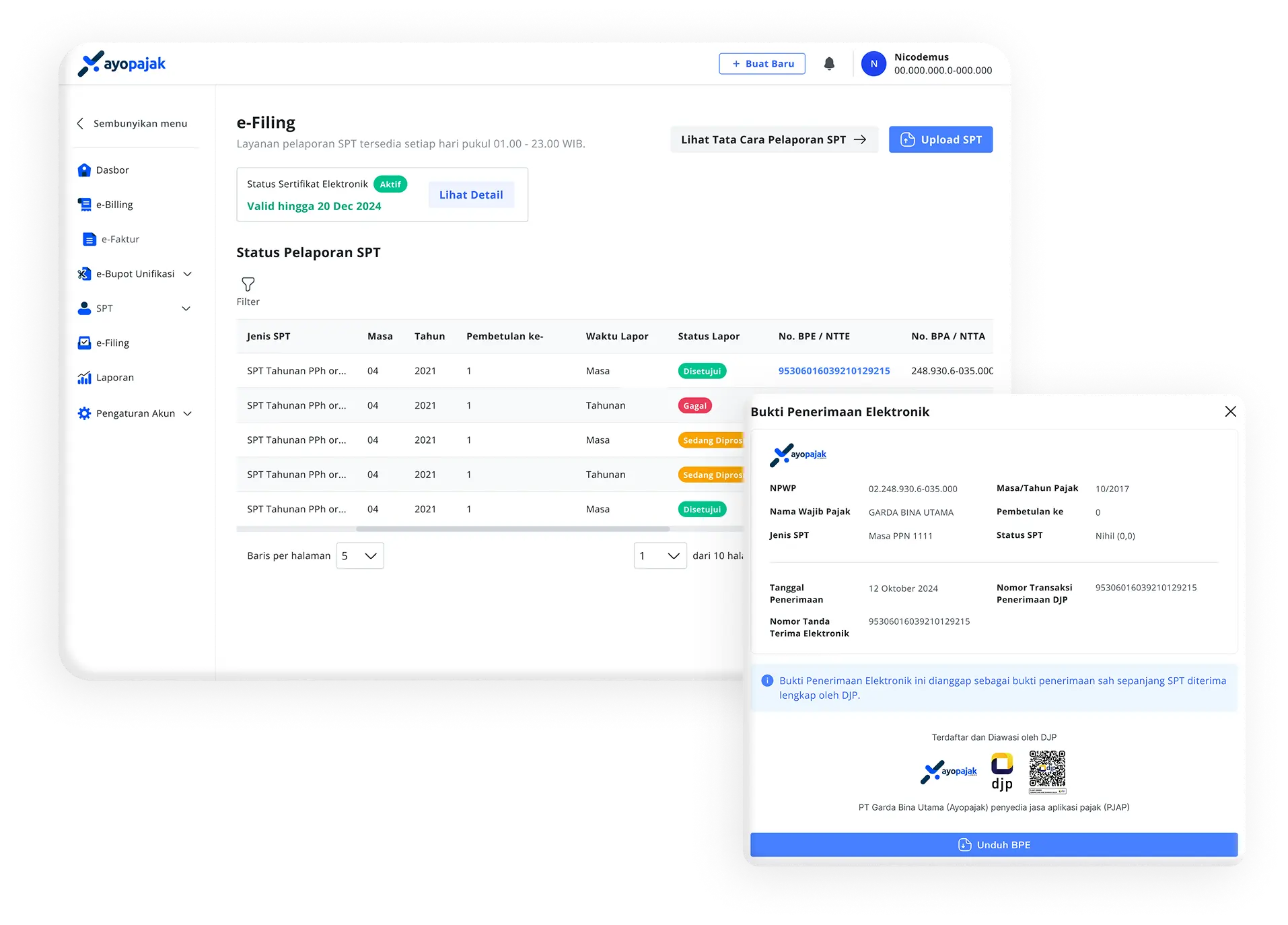Screen dimensions: 1288x925
Task: Collapse sidebar with Sembunyikan menu
Action: click(133, 124)
